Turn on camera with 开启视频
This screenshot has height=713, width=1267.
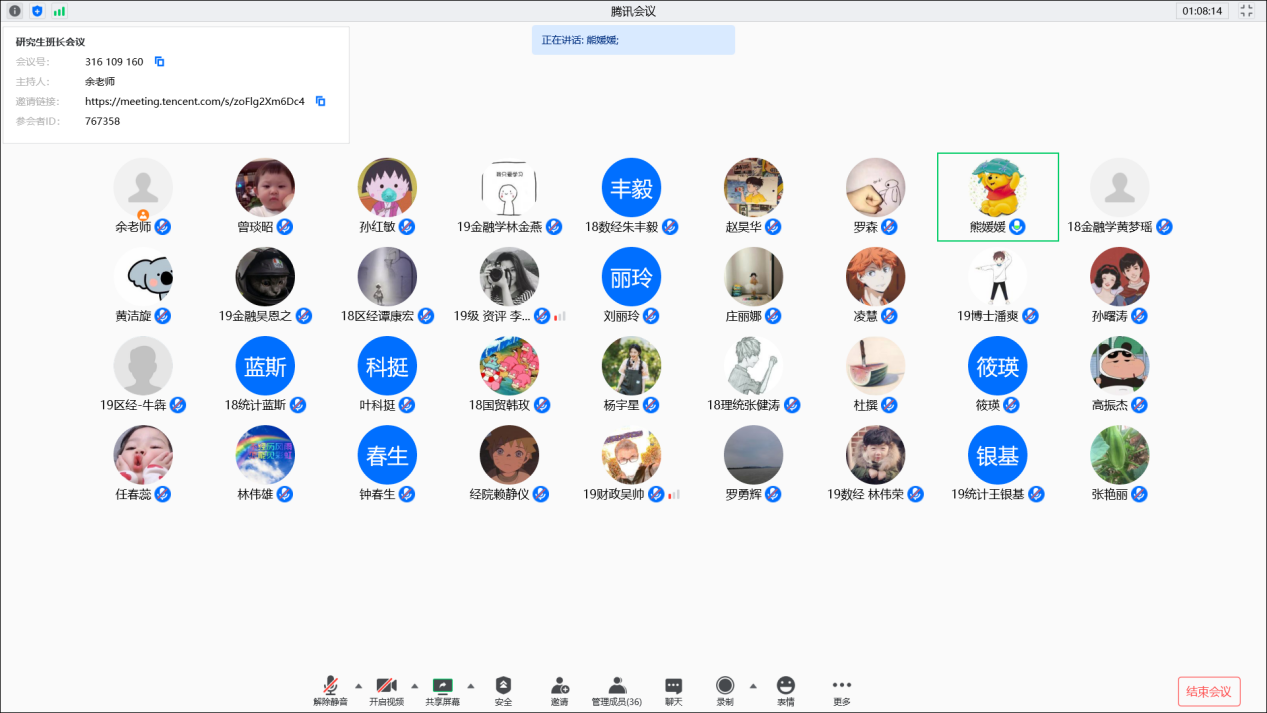coord(386,690)
